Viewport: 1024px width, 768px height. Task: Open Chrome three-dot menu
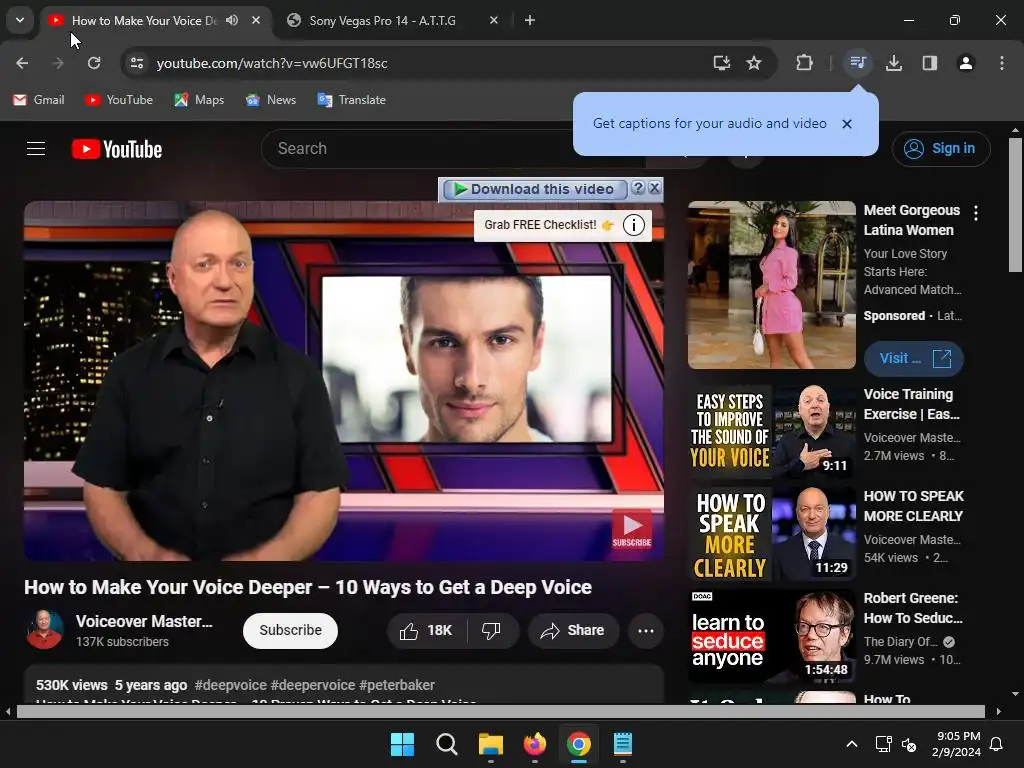pyautogui.click(x=1002, y=63)
